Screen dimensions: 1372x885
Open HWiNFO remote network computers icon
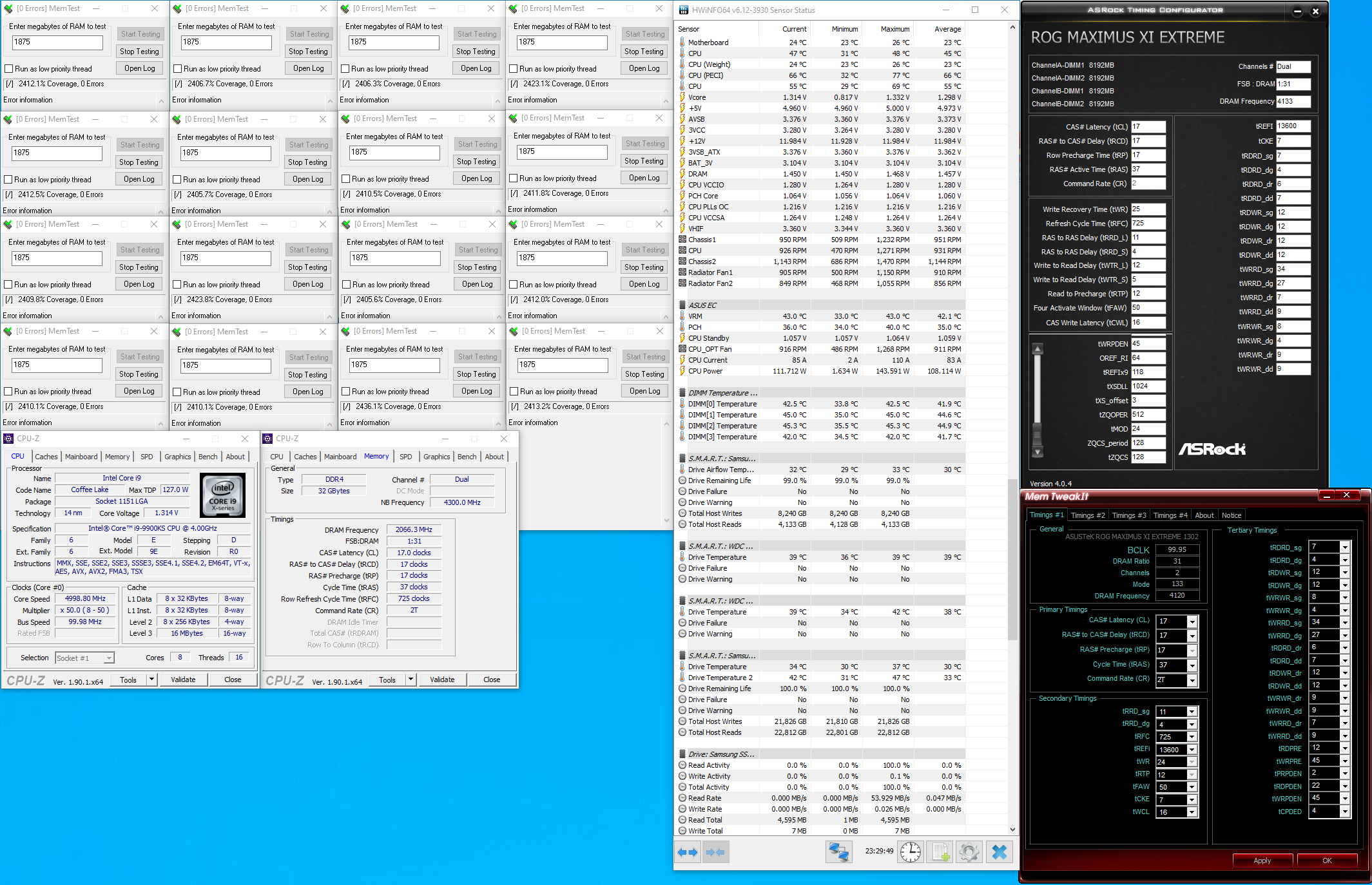click(x=838, y=852)
